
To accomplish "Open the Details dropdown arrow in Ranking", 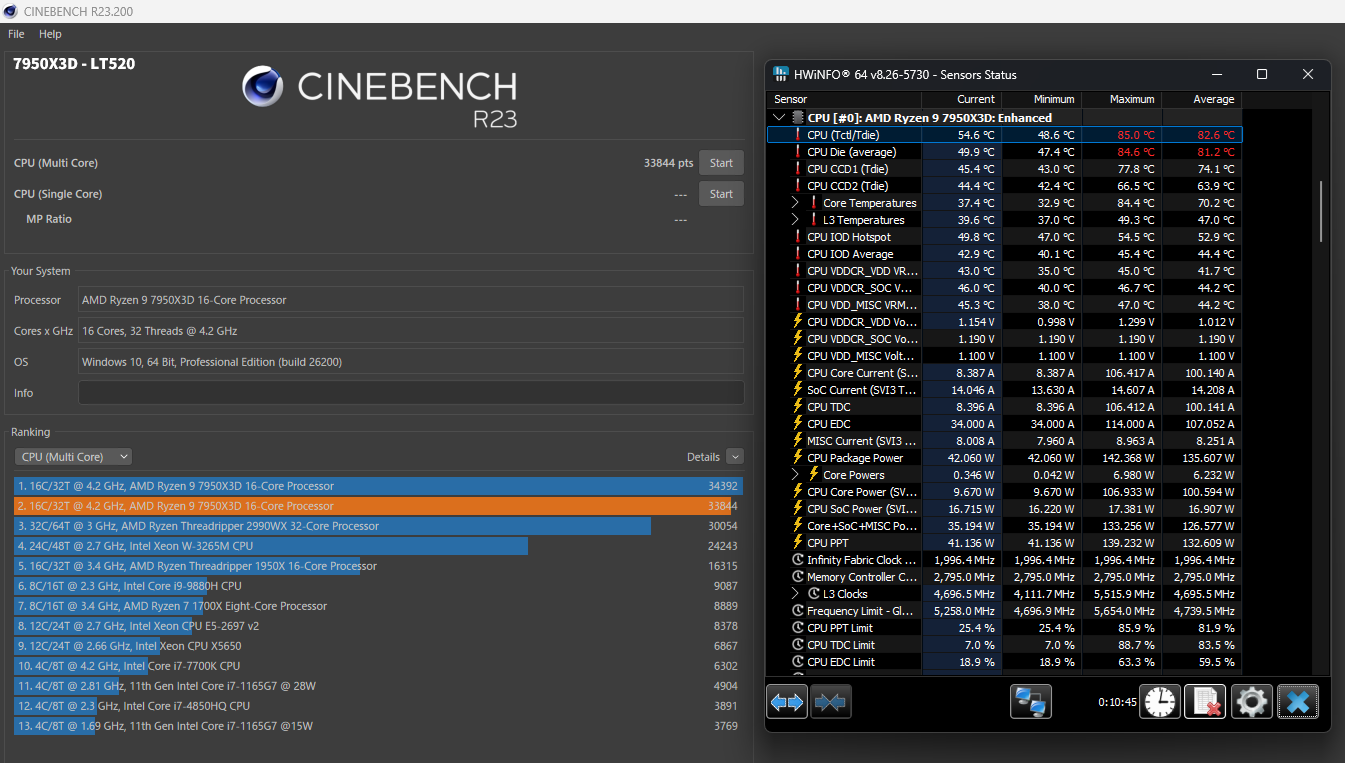I will (x=735, y=457).
